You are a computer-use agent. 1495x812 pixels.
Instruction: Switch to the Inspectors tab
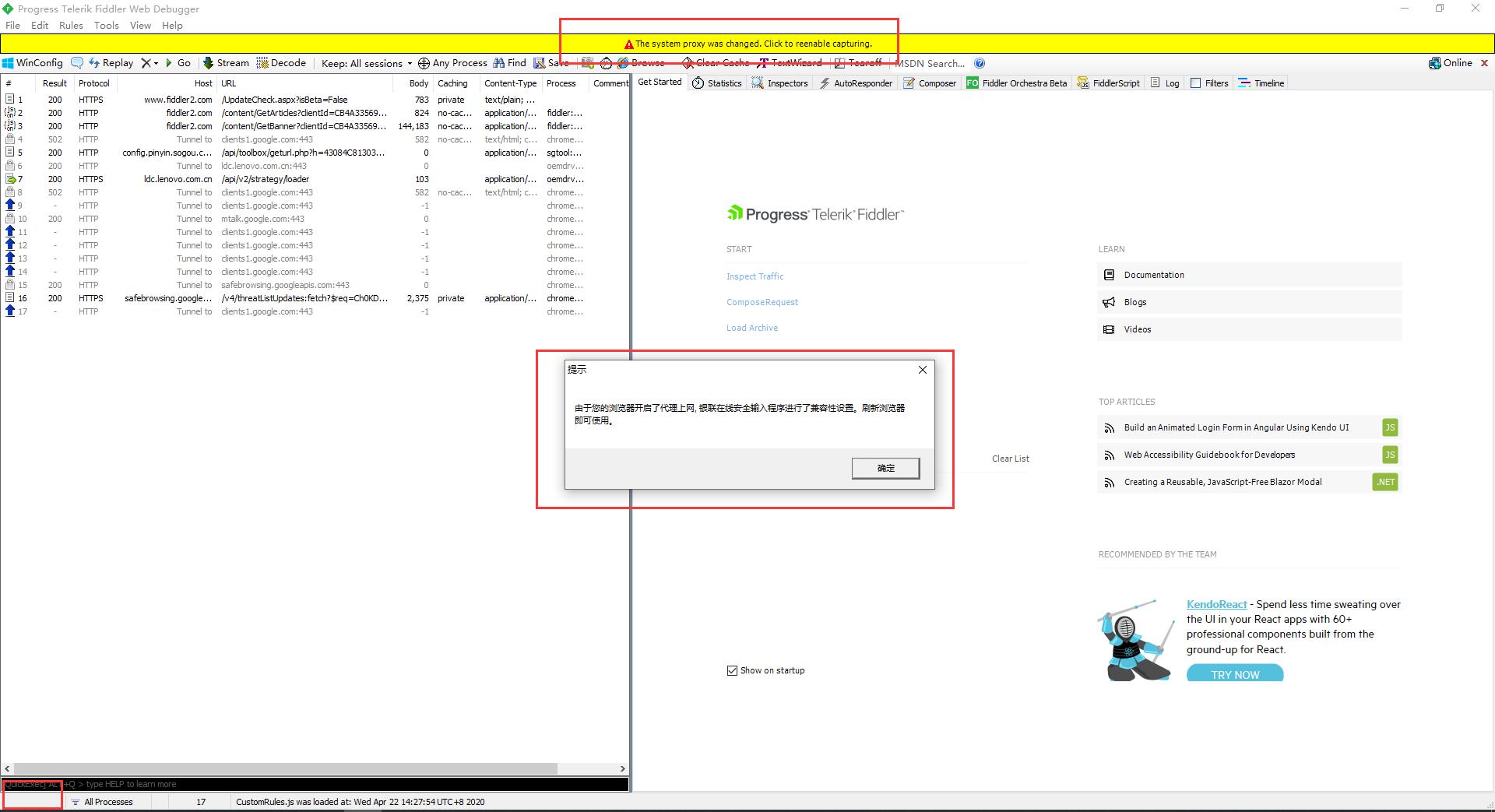[x=780, y=83]
